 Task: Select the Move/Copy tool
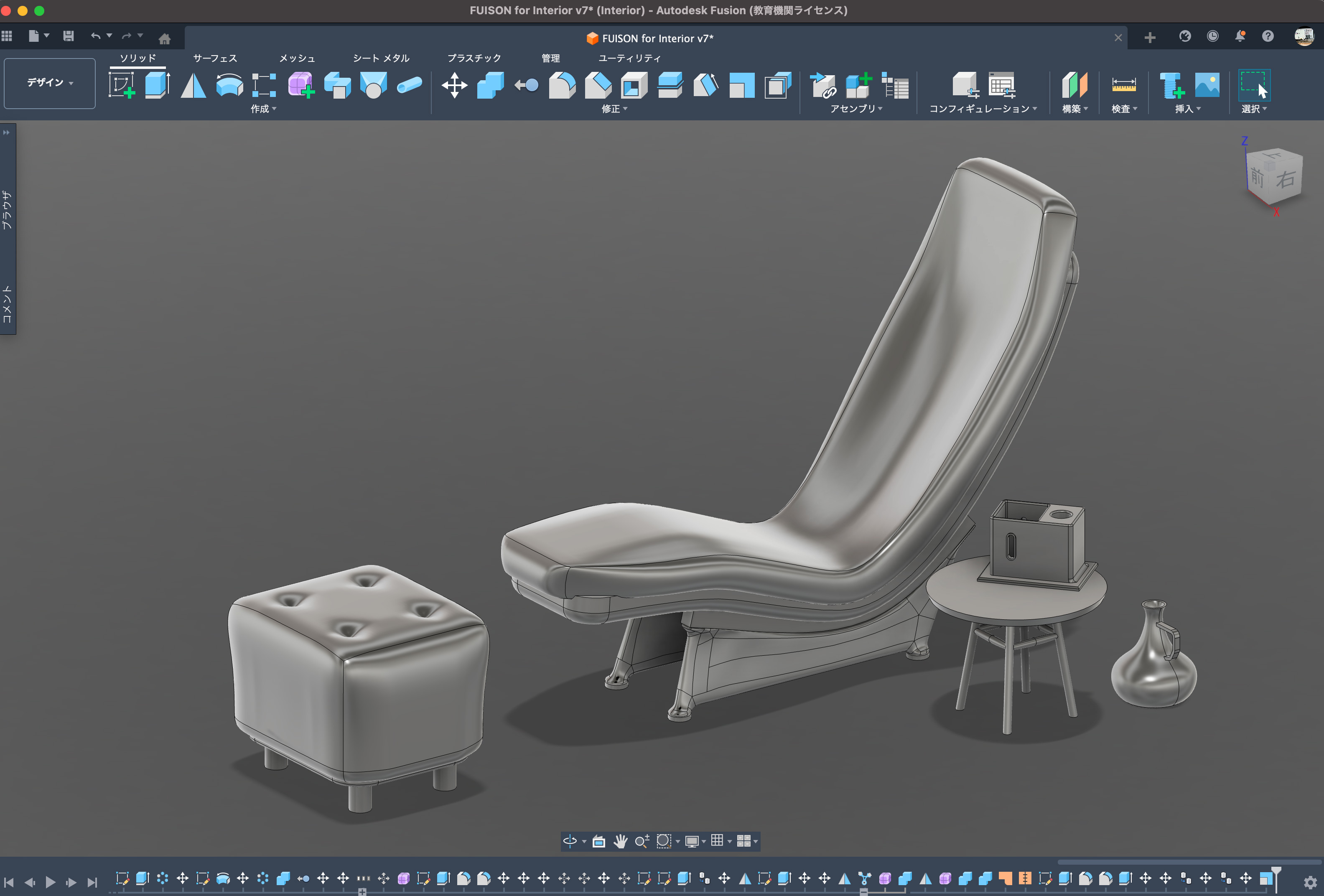[454, 85]
